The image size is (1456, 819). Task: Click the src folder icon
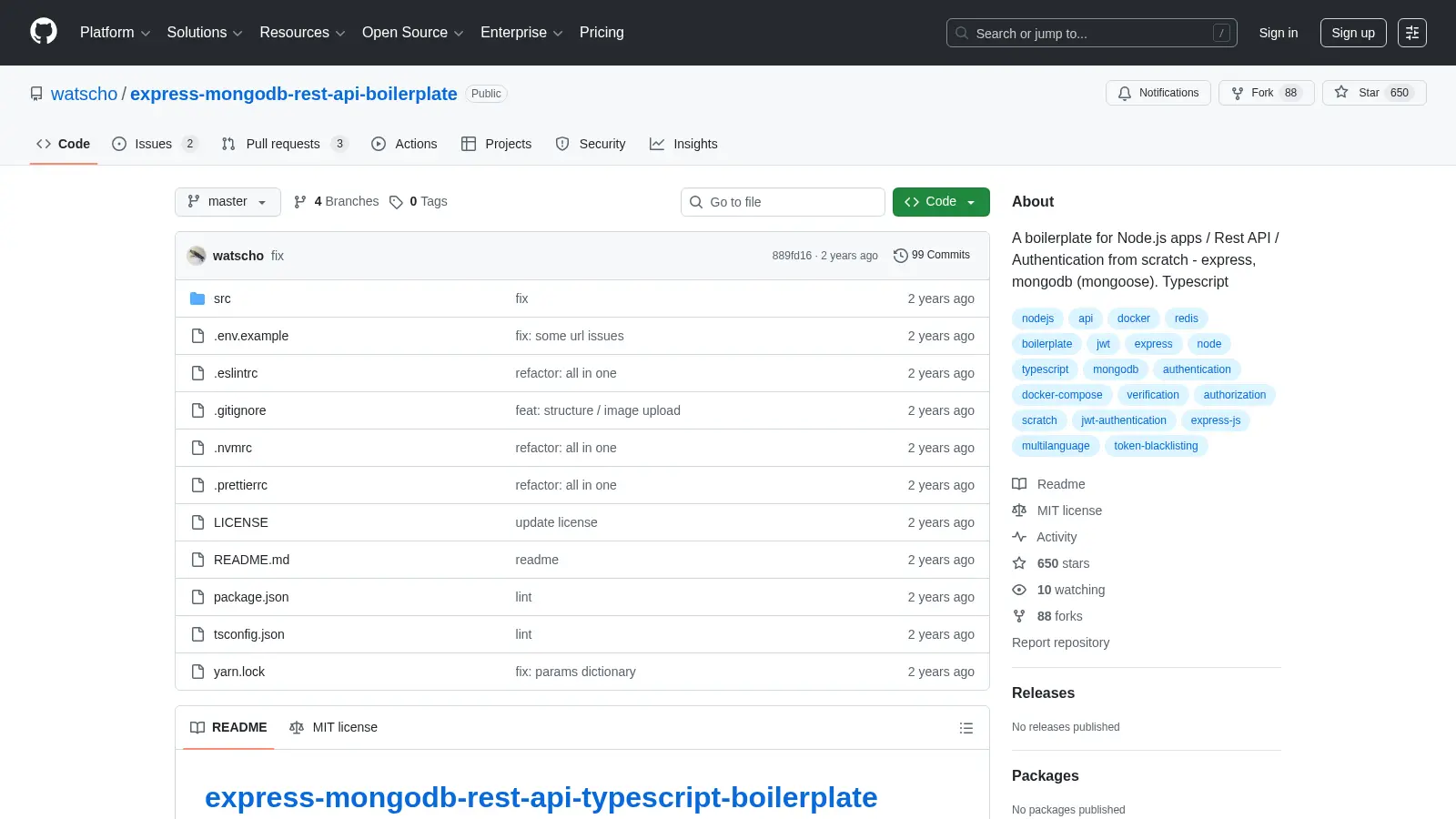point(197,298)
